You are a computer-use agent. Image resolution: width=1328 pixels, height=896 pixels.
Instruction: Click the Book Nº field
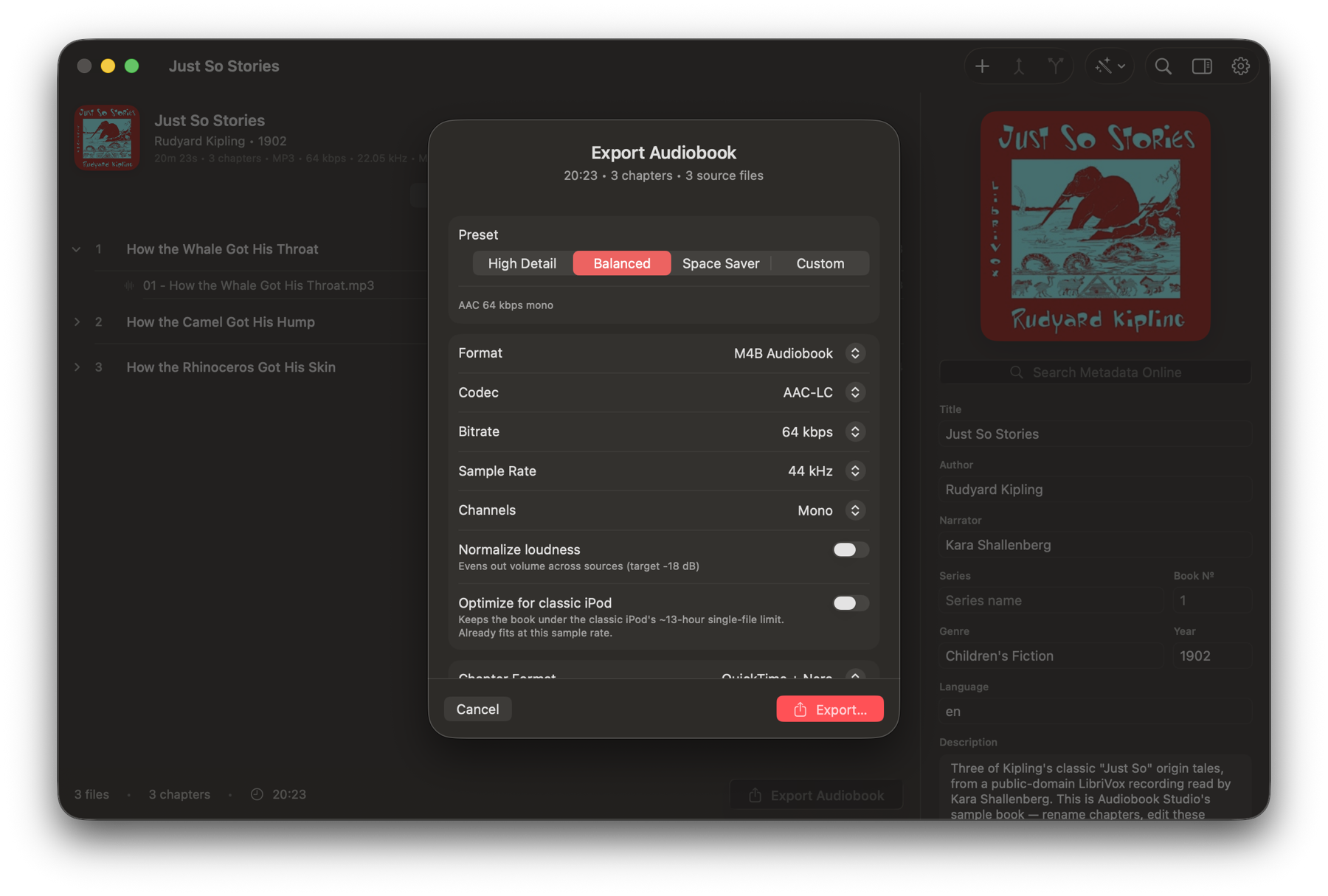pos(1212,600)
